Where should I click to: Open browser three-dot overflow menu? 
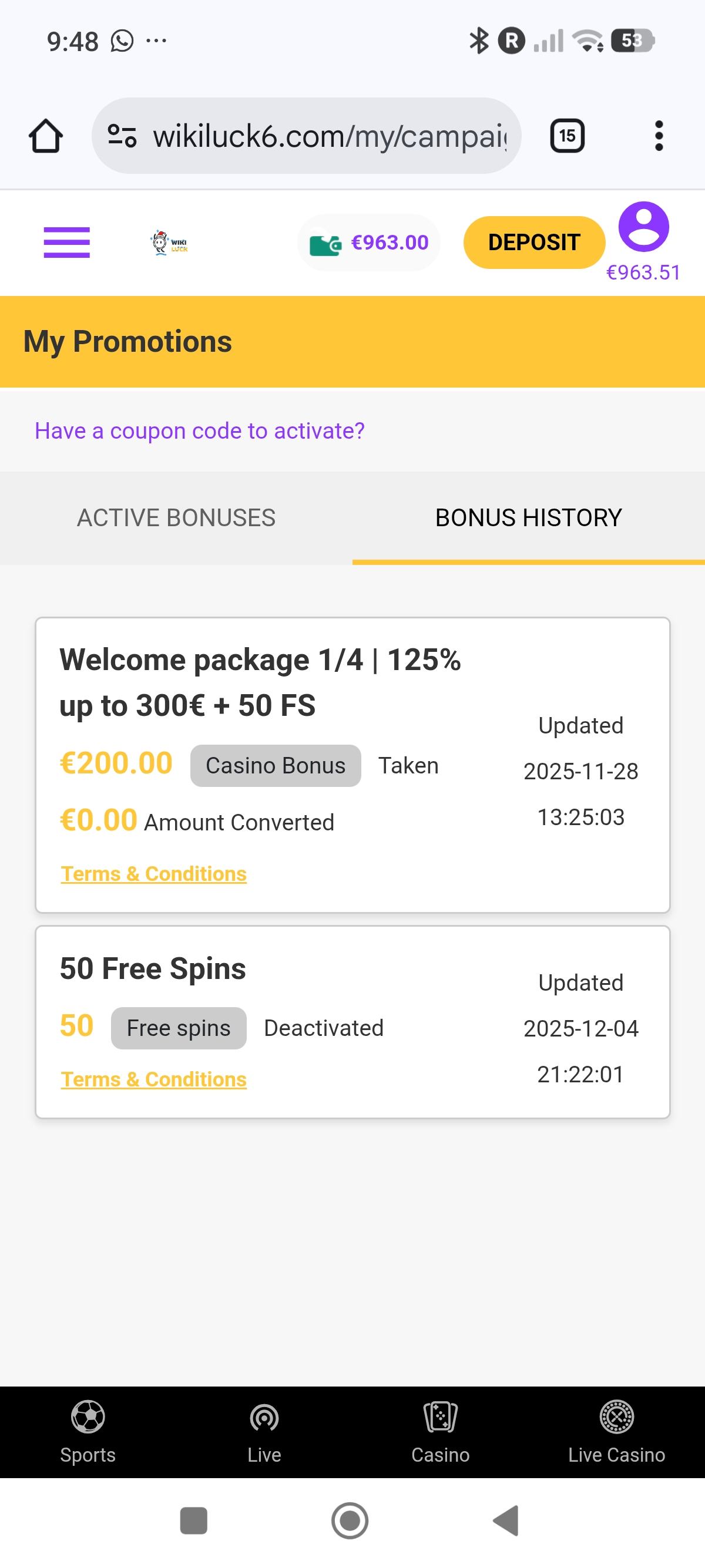658,136
